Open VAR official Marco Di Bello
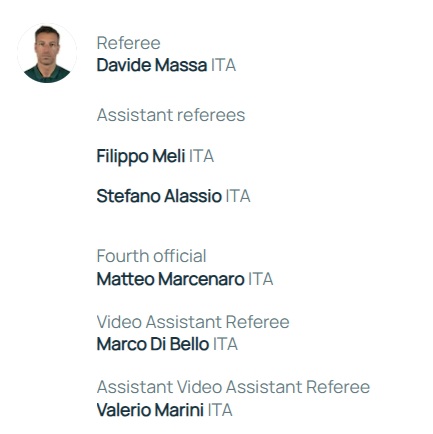433x434 pixels. pyautogui.click(x=153, y=344)
